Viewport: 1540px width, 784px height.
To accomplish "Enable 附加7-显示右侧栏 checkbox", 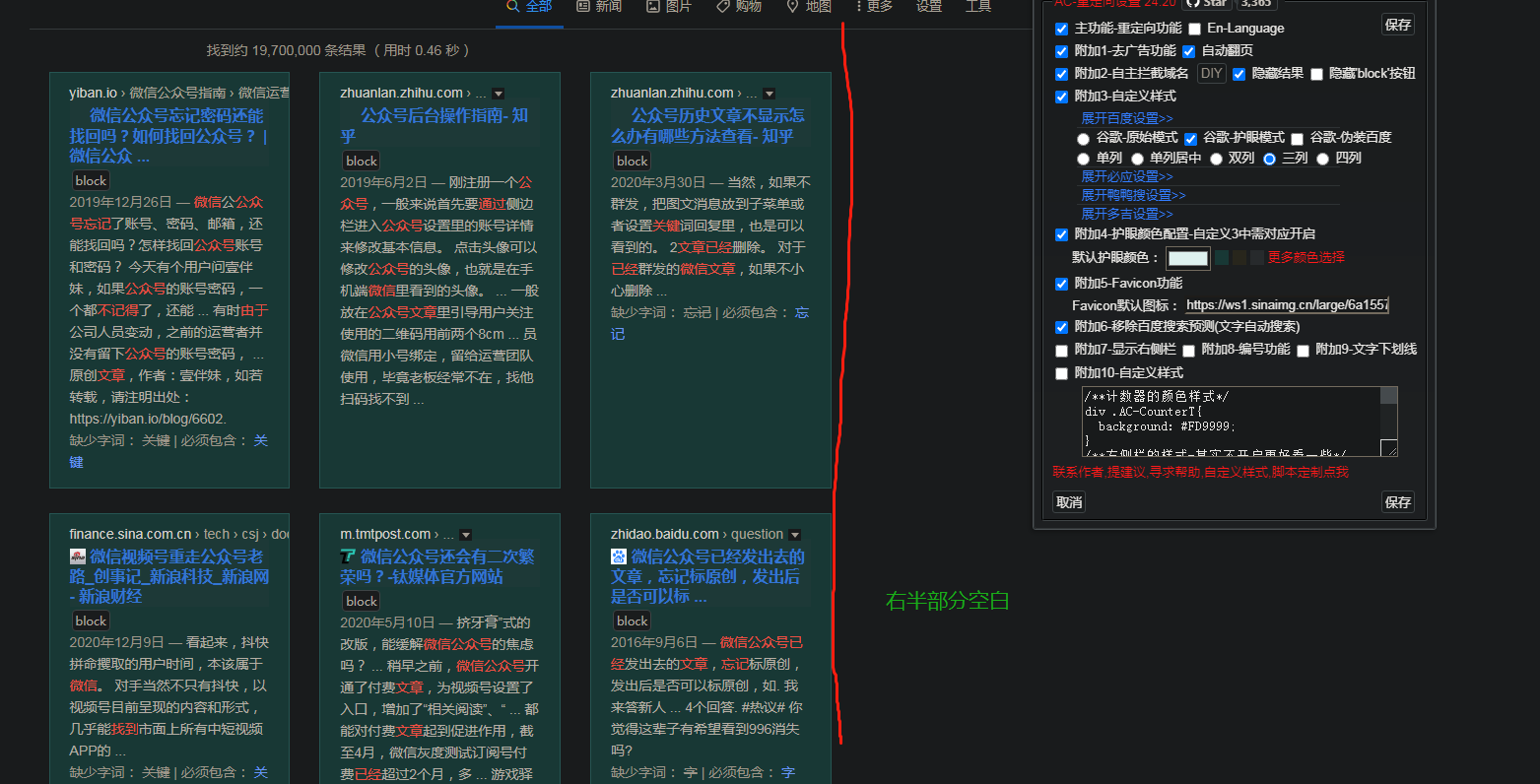I will (1061, 351).
